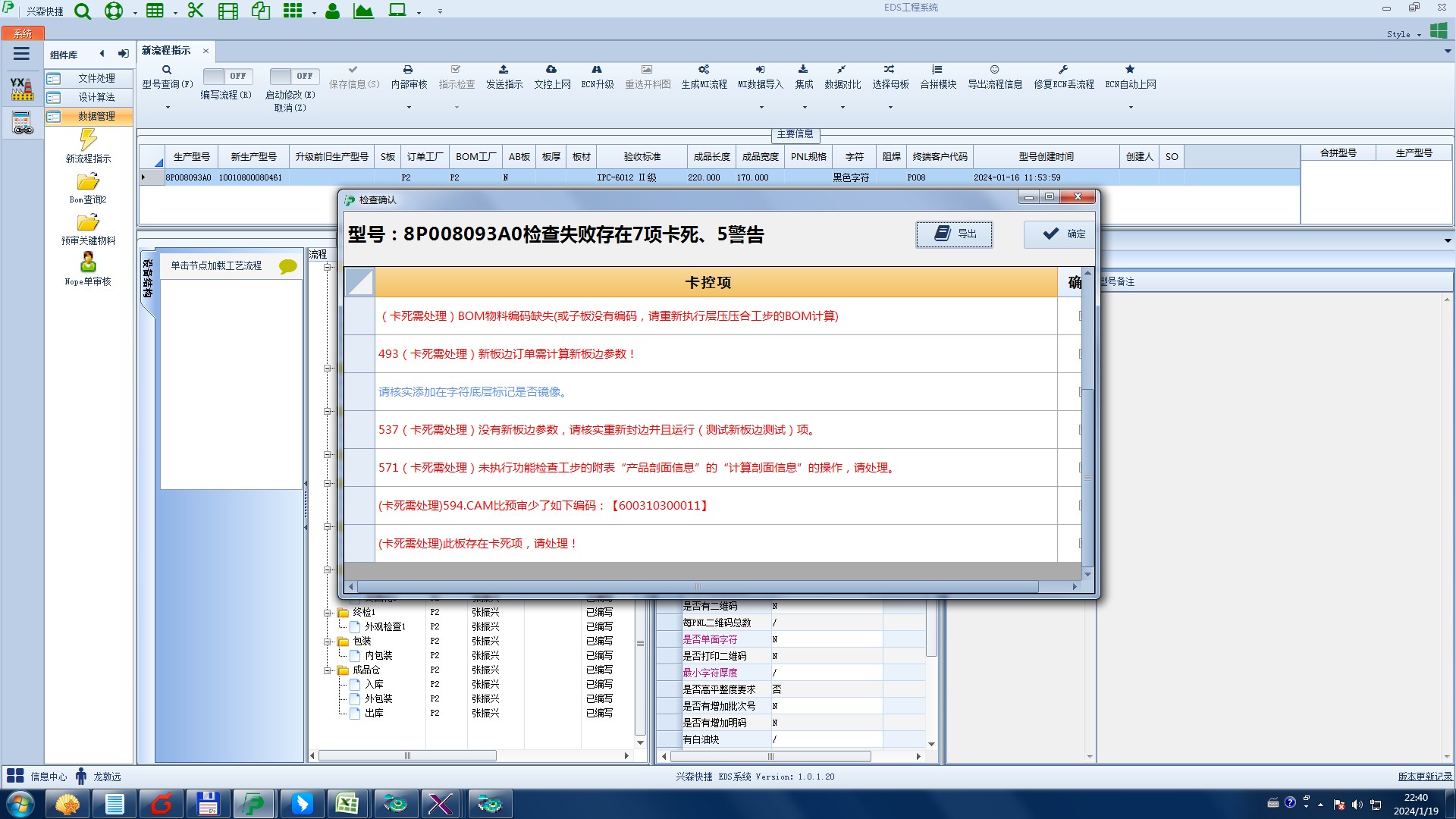
Task: Click Nope单审核 person icon
Action: coord(88,263)
